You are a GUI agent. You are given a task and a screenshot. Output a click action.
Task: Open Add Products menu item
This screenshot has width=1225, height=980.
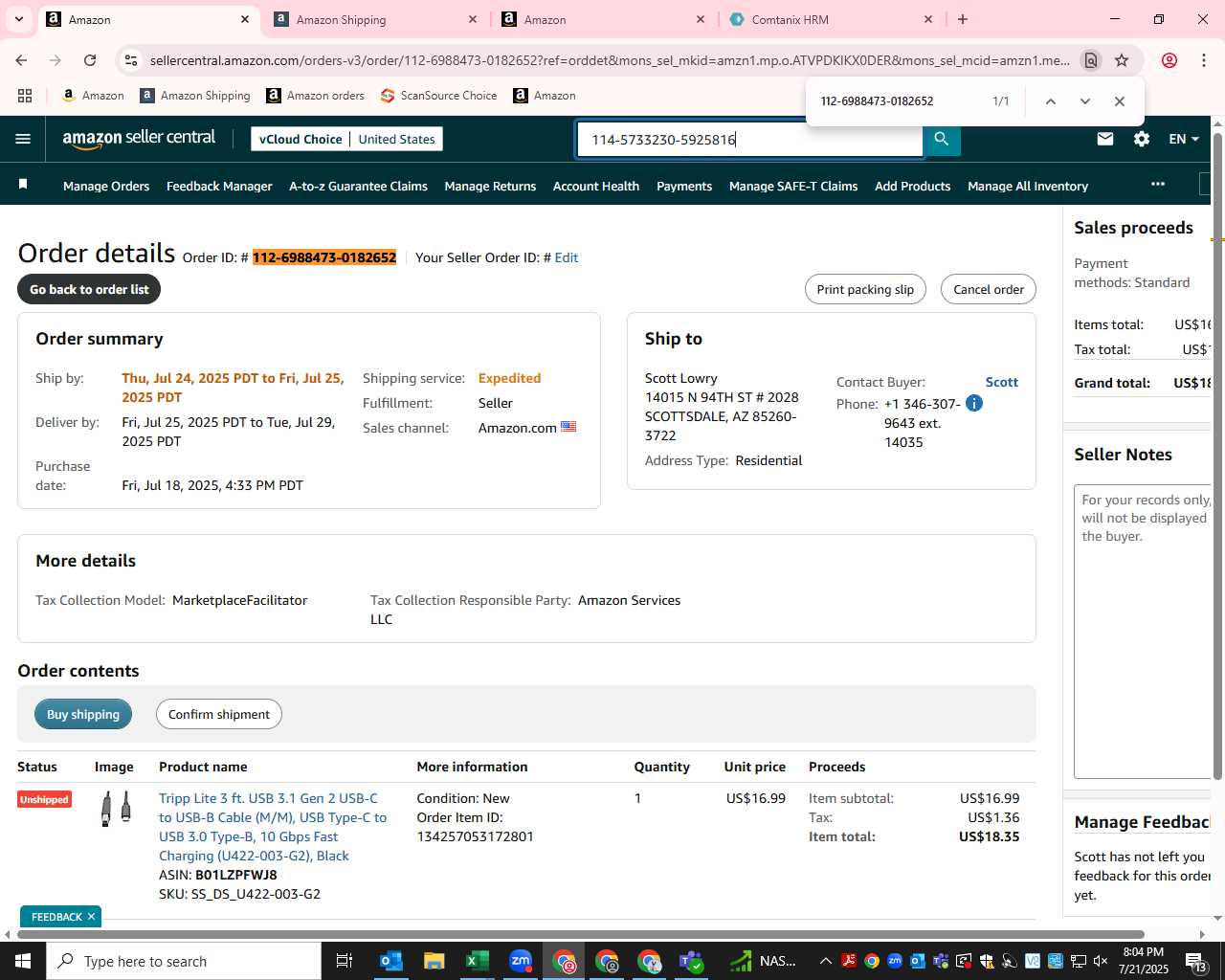(x=912, y=186)
